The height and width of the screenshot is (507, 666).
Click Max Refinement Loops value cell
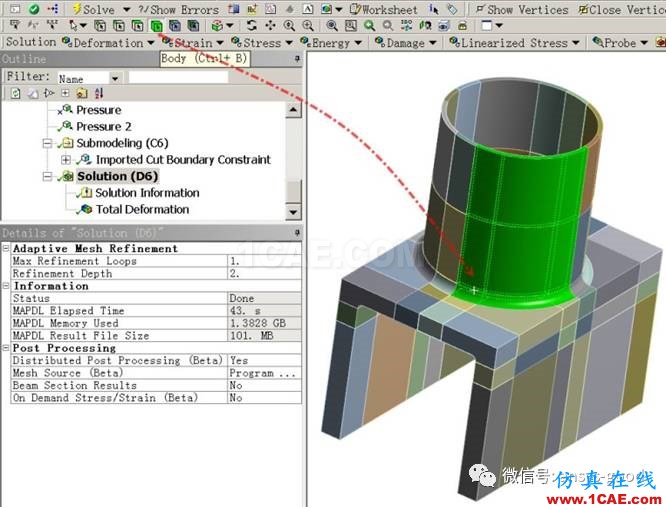pyautogui.click(x=264, y=261)
